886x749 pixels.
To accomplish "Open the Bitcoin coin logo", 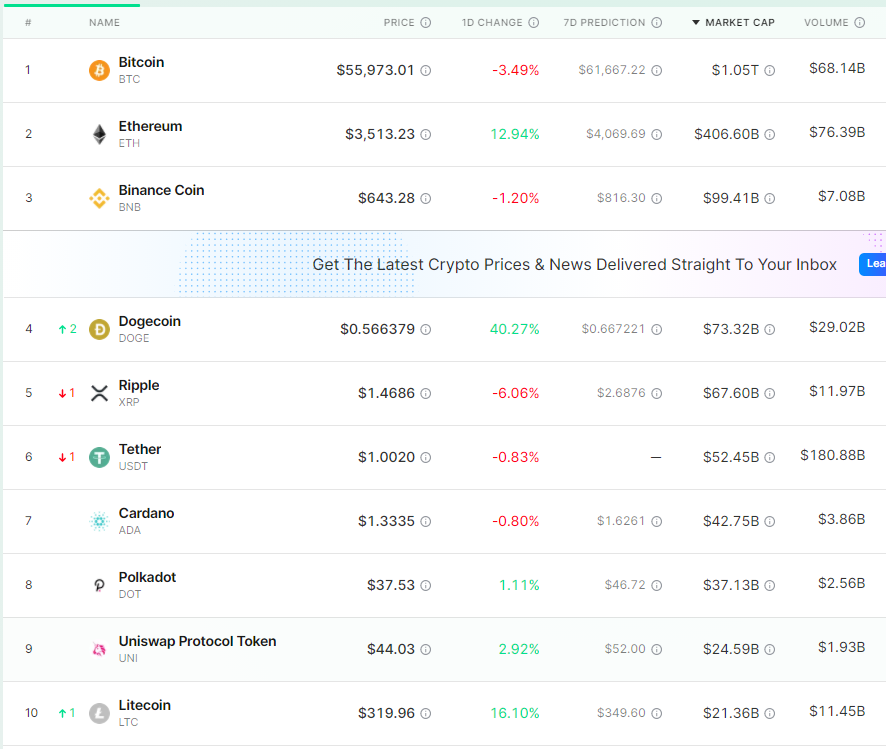I will (99, 71).
